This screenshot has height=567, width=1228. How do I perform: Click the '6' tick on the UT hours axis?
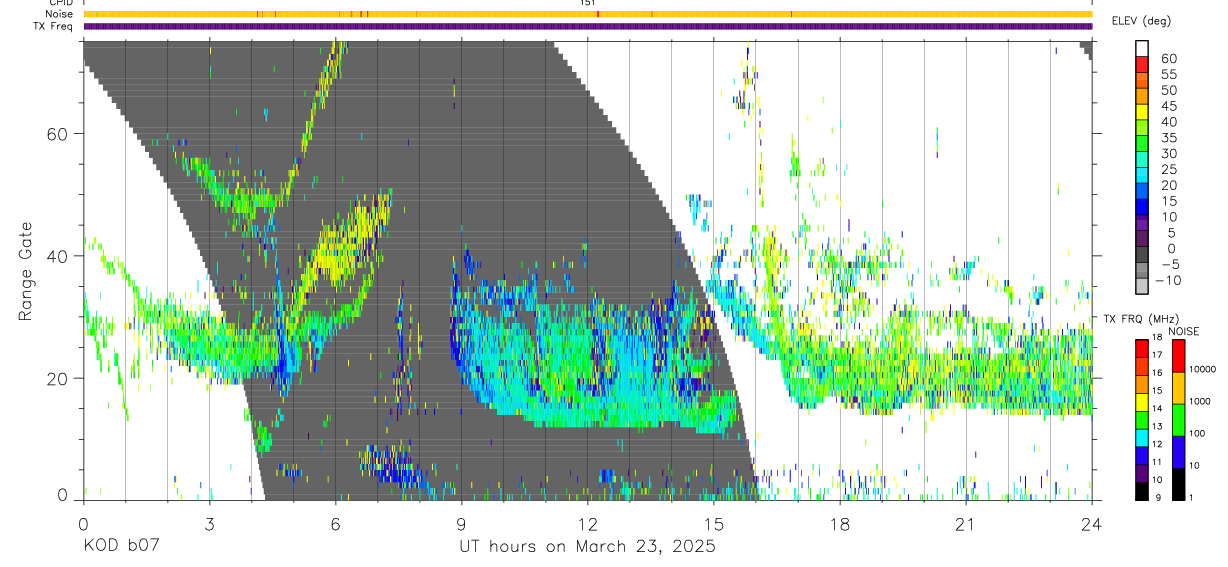pyautogui.click(x=335, y=524)
